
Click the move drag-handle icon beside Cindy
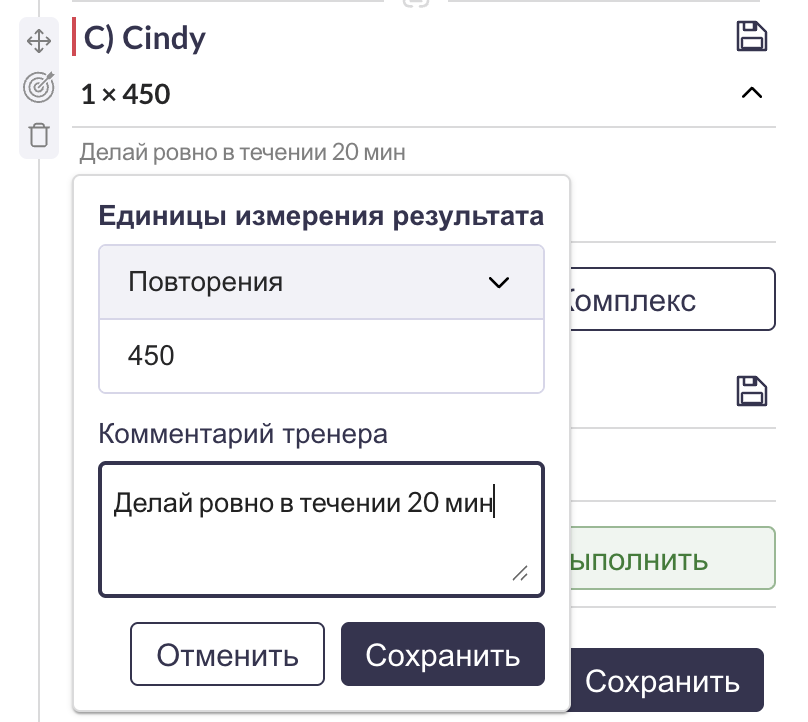click(38, 41)
